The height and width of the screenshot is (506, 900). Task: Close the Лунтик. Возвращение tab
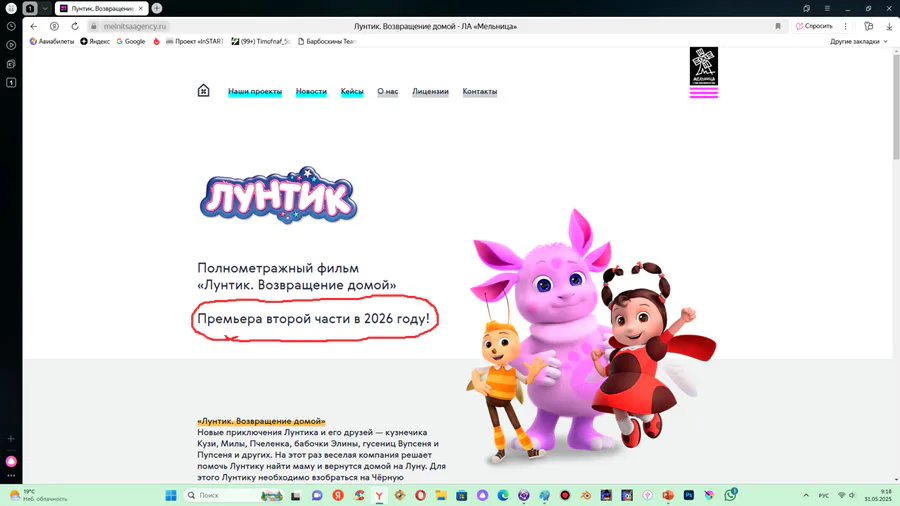(141, 9)
